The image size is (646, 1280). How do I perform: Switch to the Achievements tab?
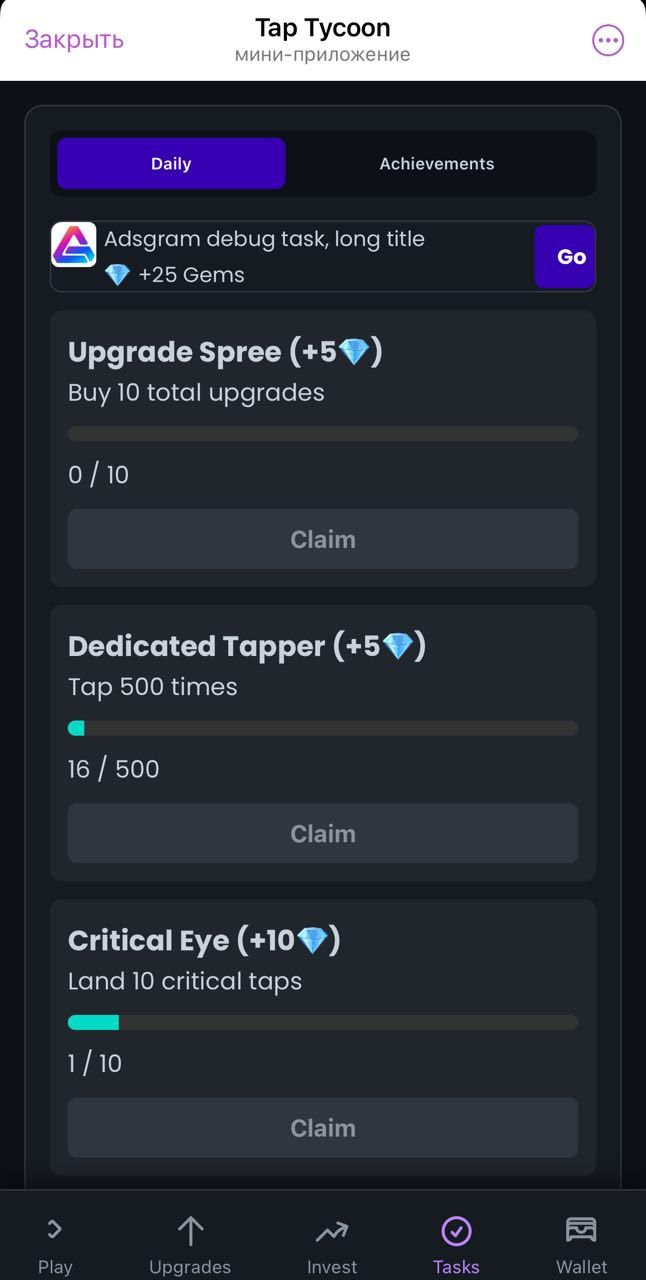pos(436,163)
